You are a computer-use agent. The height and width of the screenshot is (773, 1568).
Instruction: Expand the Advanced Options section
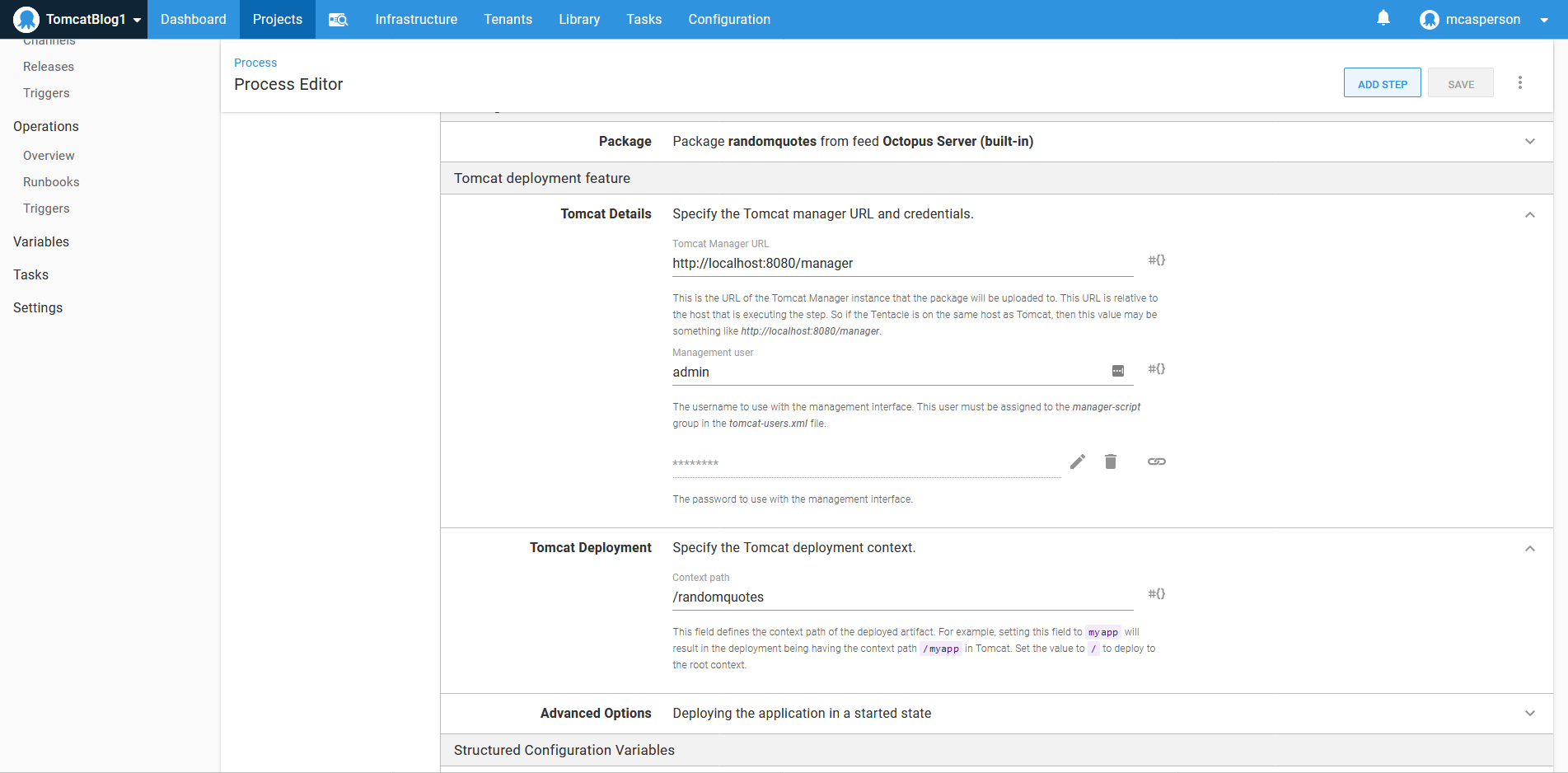pos(1530,714)
